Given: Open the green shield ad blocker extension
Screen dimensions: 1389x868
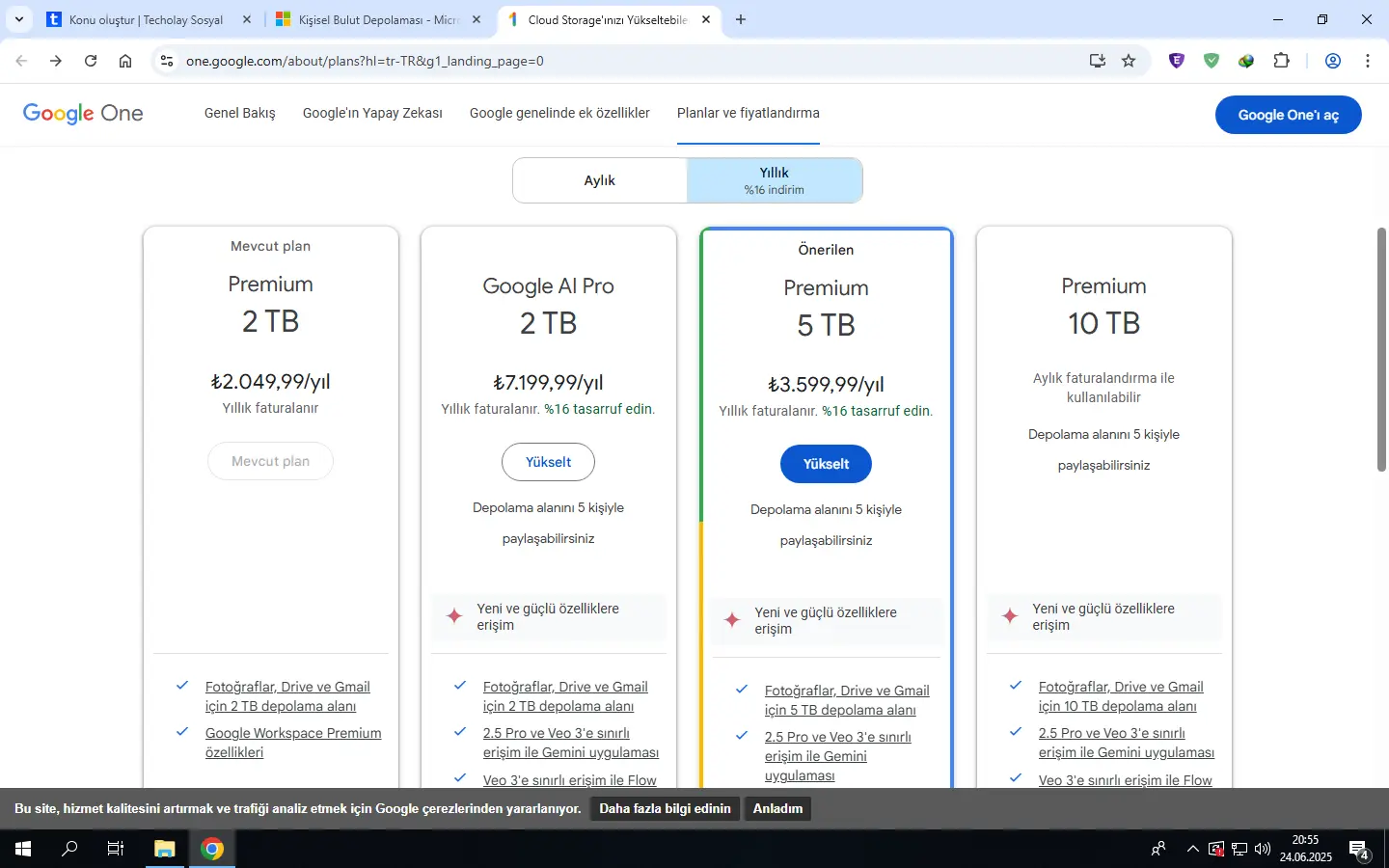Looking at the screenshot, I should pos(1212,61).
